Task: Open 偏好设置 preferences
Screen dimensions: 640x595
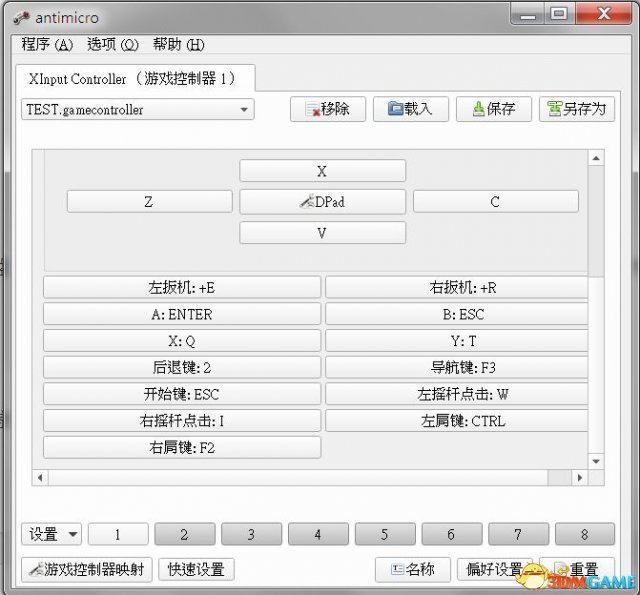Action: point(494,569)
